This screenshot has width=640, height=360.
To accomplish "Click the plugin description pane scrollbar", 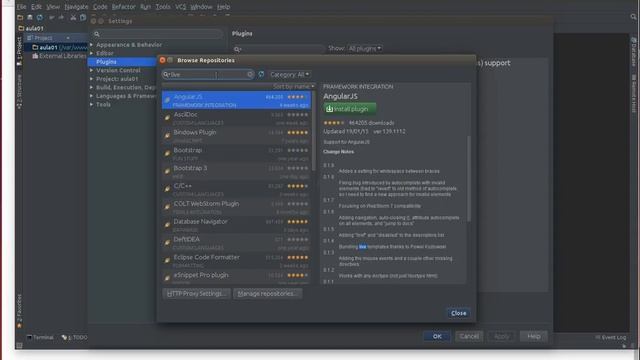I will coord(469,178).
